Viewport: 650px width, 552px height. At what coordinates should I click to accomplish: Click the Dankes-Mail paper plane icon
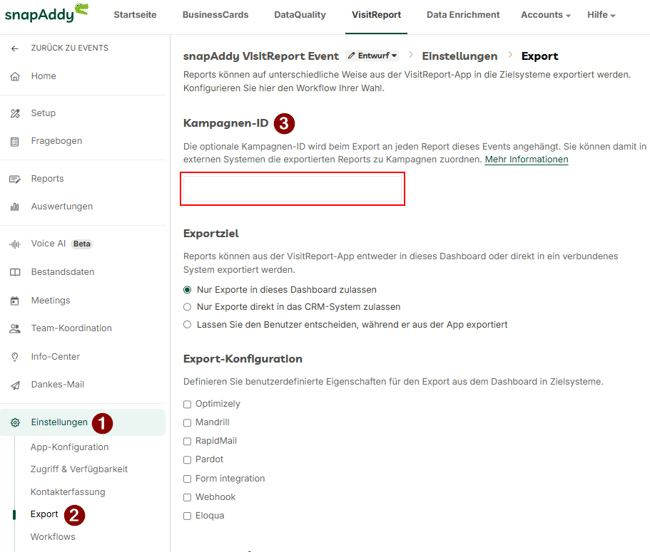[x=15, y=385]
